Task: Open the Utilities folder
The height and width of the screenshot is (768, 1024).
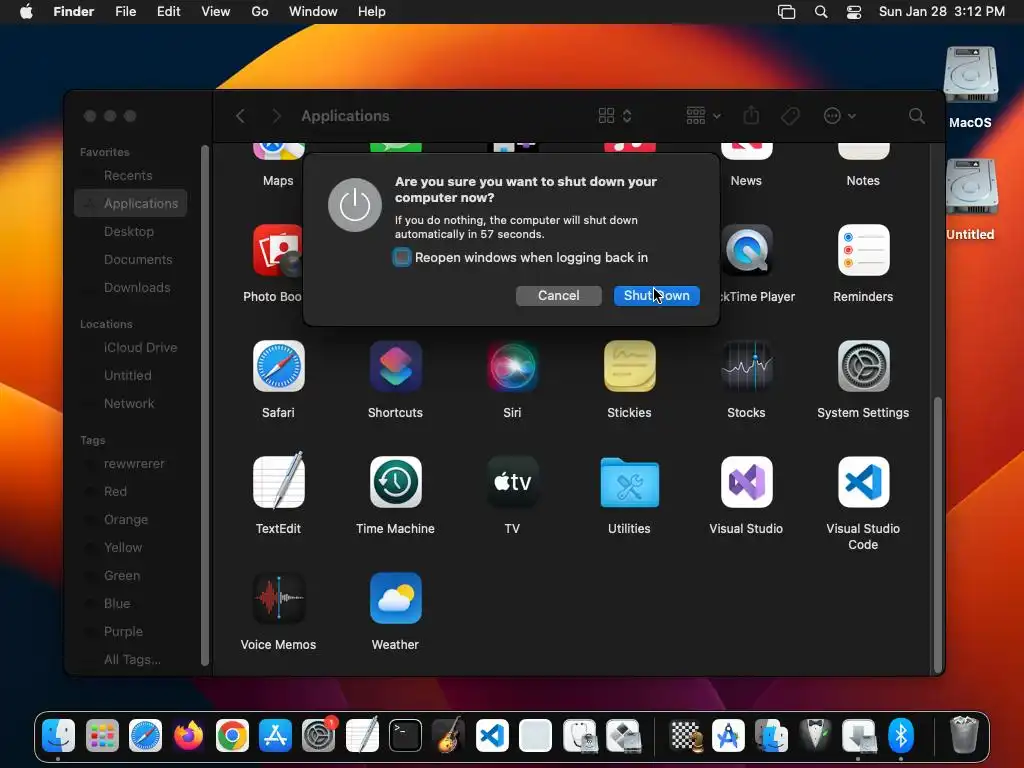Action: pyautogui.click(x=630, y=482)
